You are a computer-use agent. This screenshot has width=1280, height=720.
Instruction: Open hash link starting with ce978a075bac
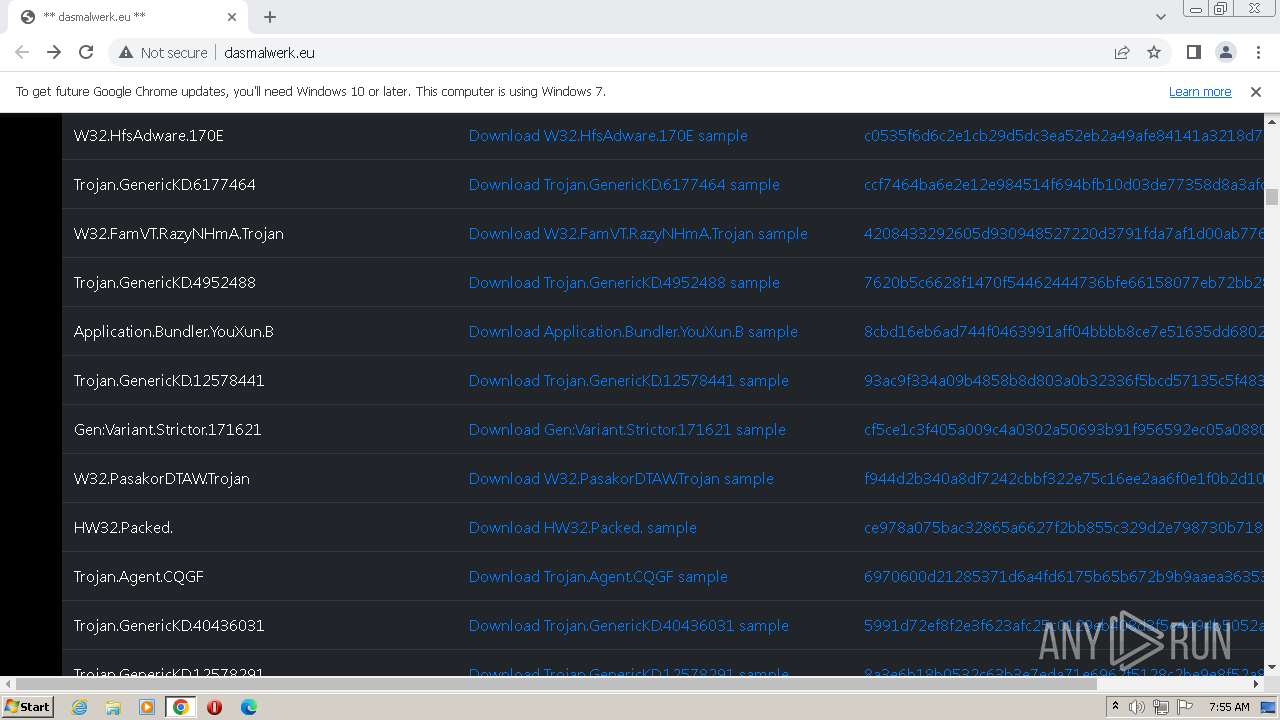point(1064,527)
